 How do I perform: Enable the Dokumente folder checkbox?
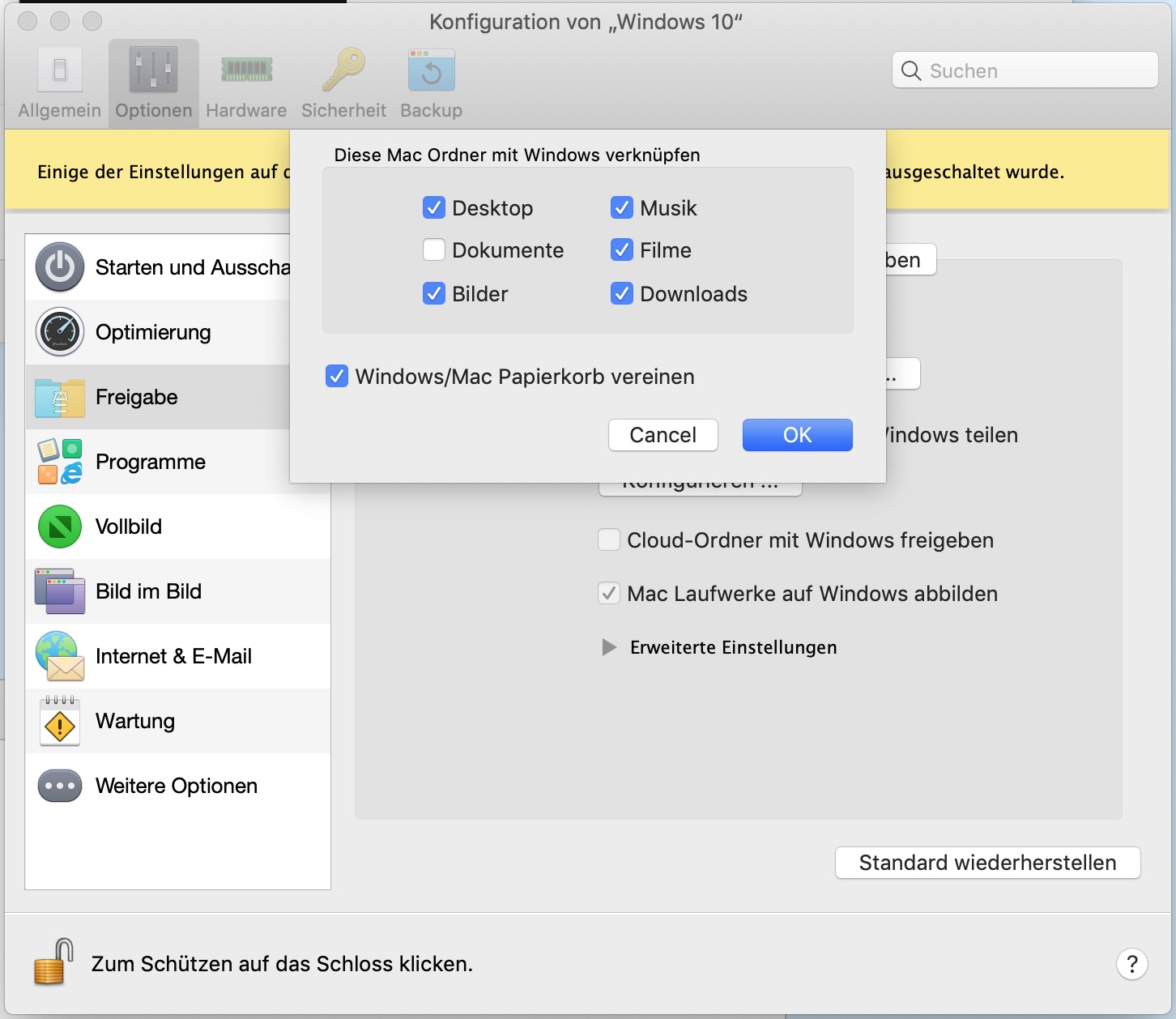[434, 249]
